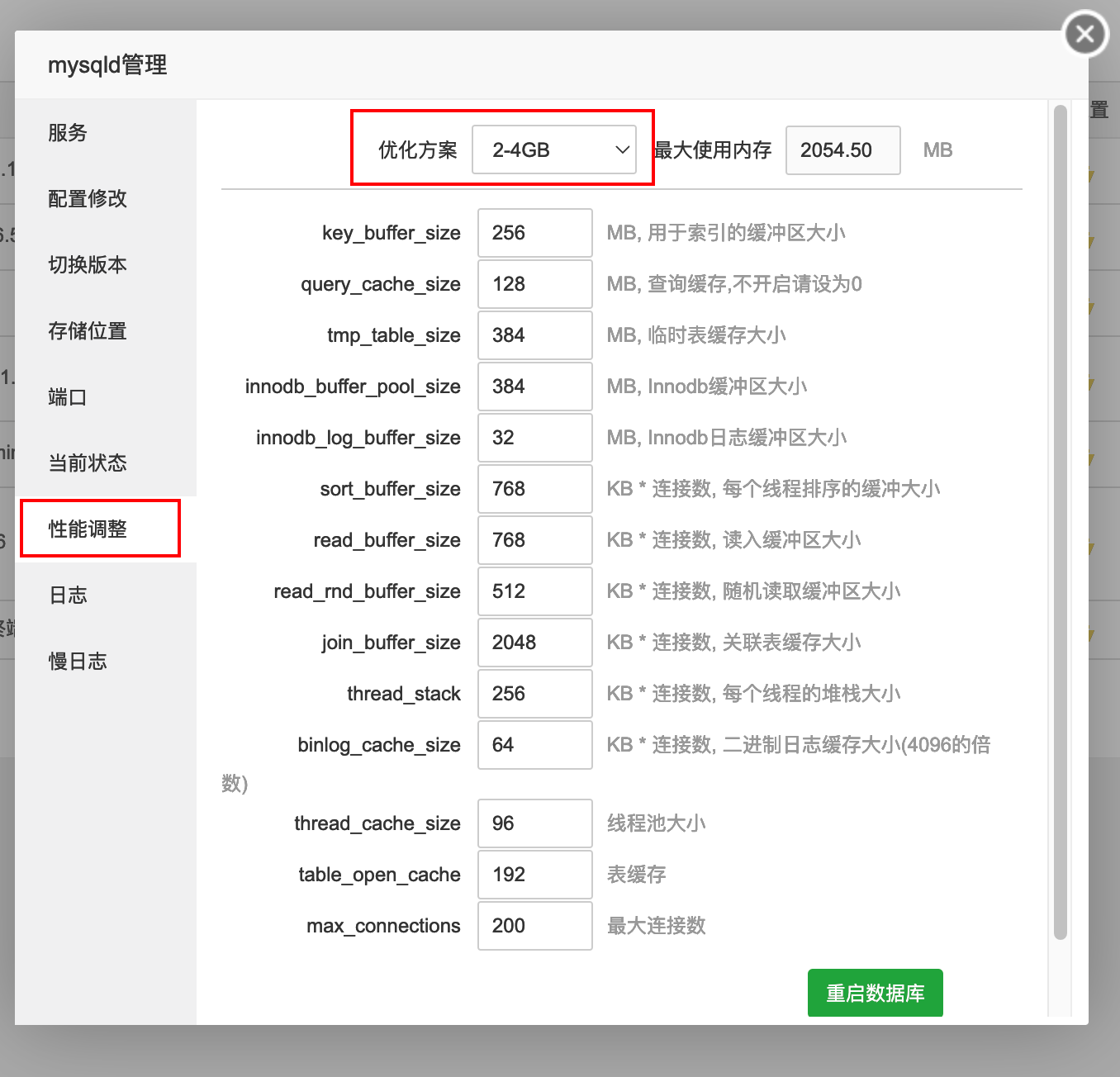This screenshot has width=1120, height=1077.
Task: Click the 优化方案 label
Action: (x=418, y=150)
